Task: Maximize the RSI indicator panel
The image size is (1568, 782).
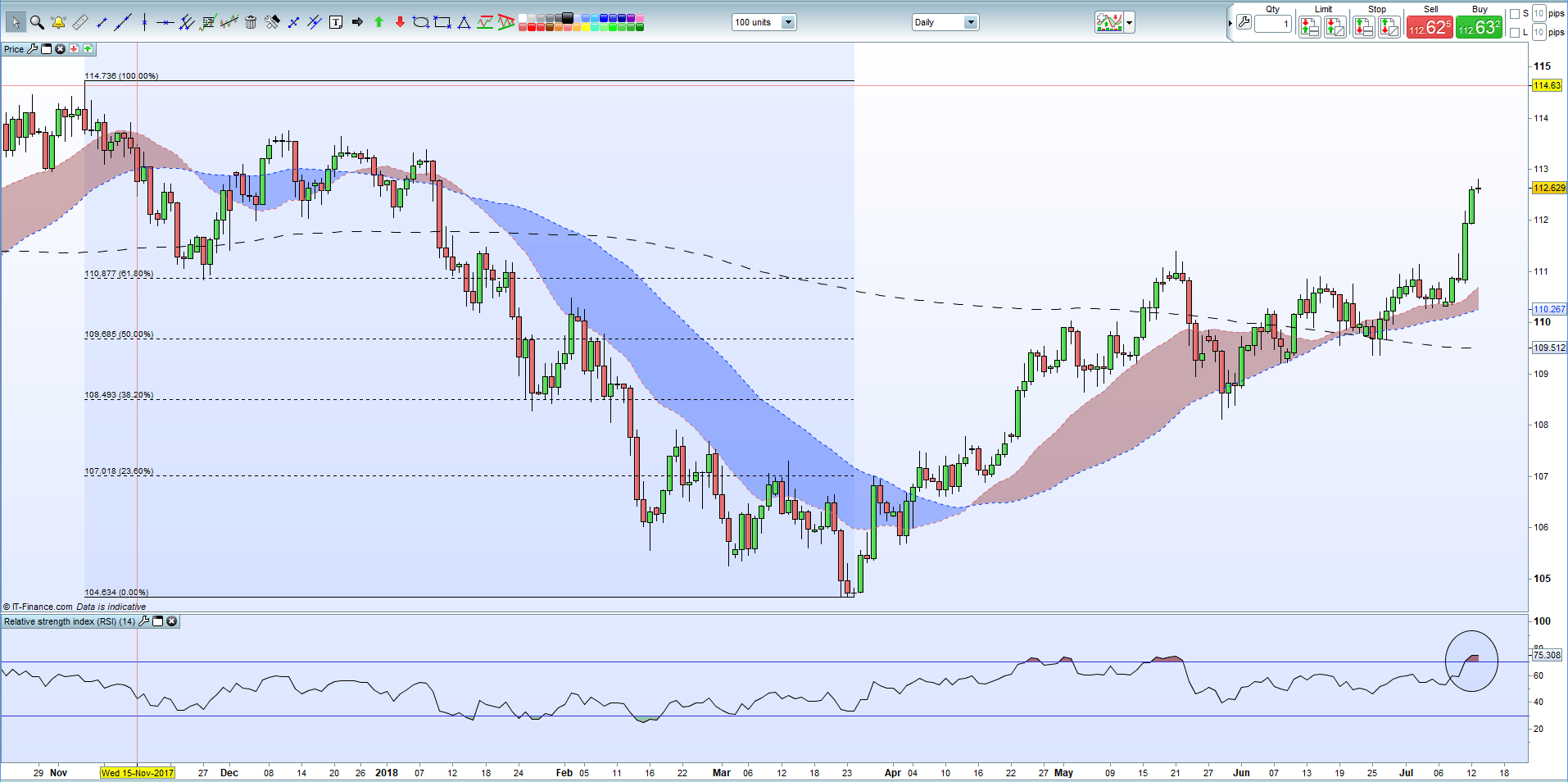Action: [158, 621]
